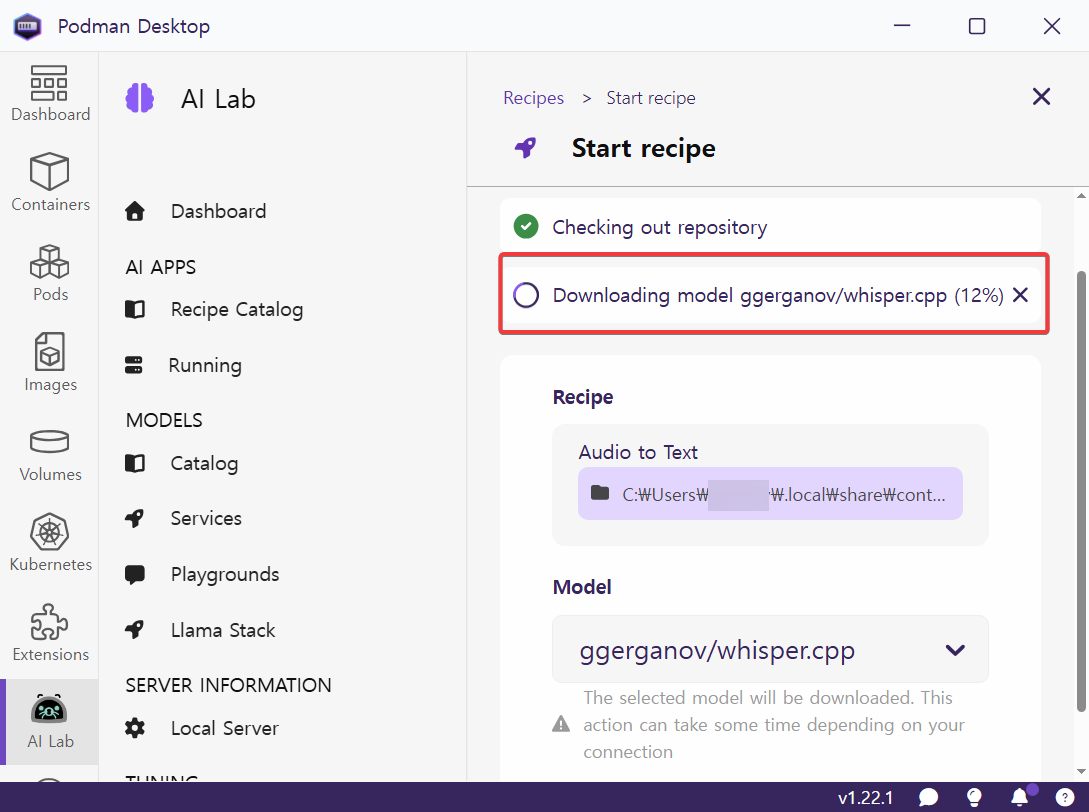Open the Images sidebar icon
This screenshot has height=812, width=1089.
[50, 362]
